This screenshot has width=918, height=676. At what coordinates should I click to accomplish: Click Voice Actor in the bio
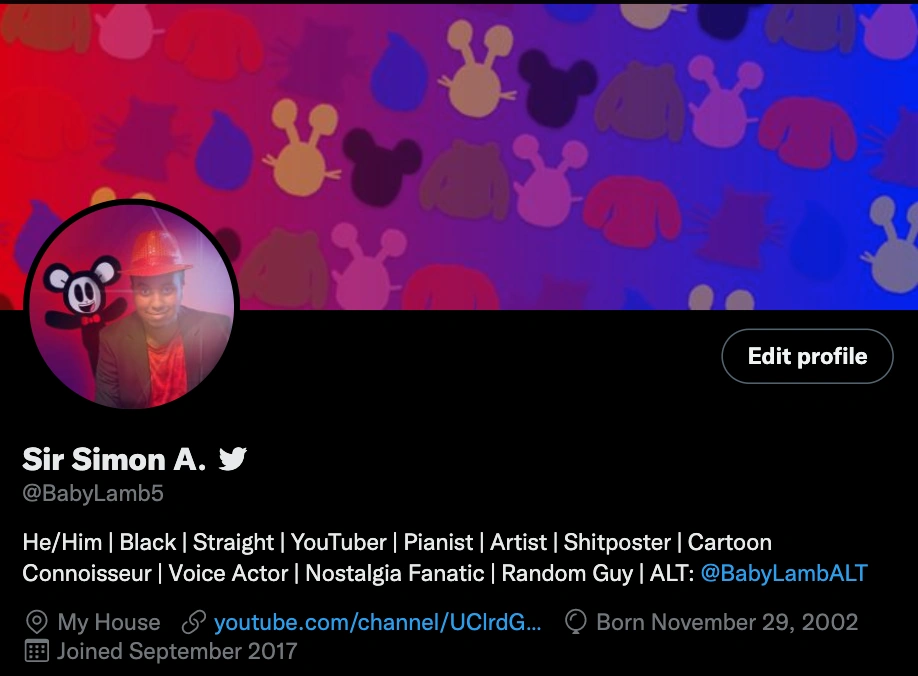click(228, 574)
